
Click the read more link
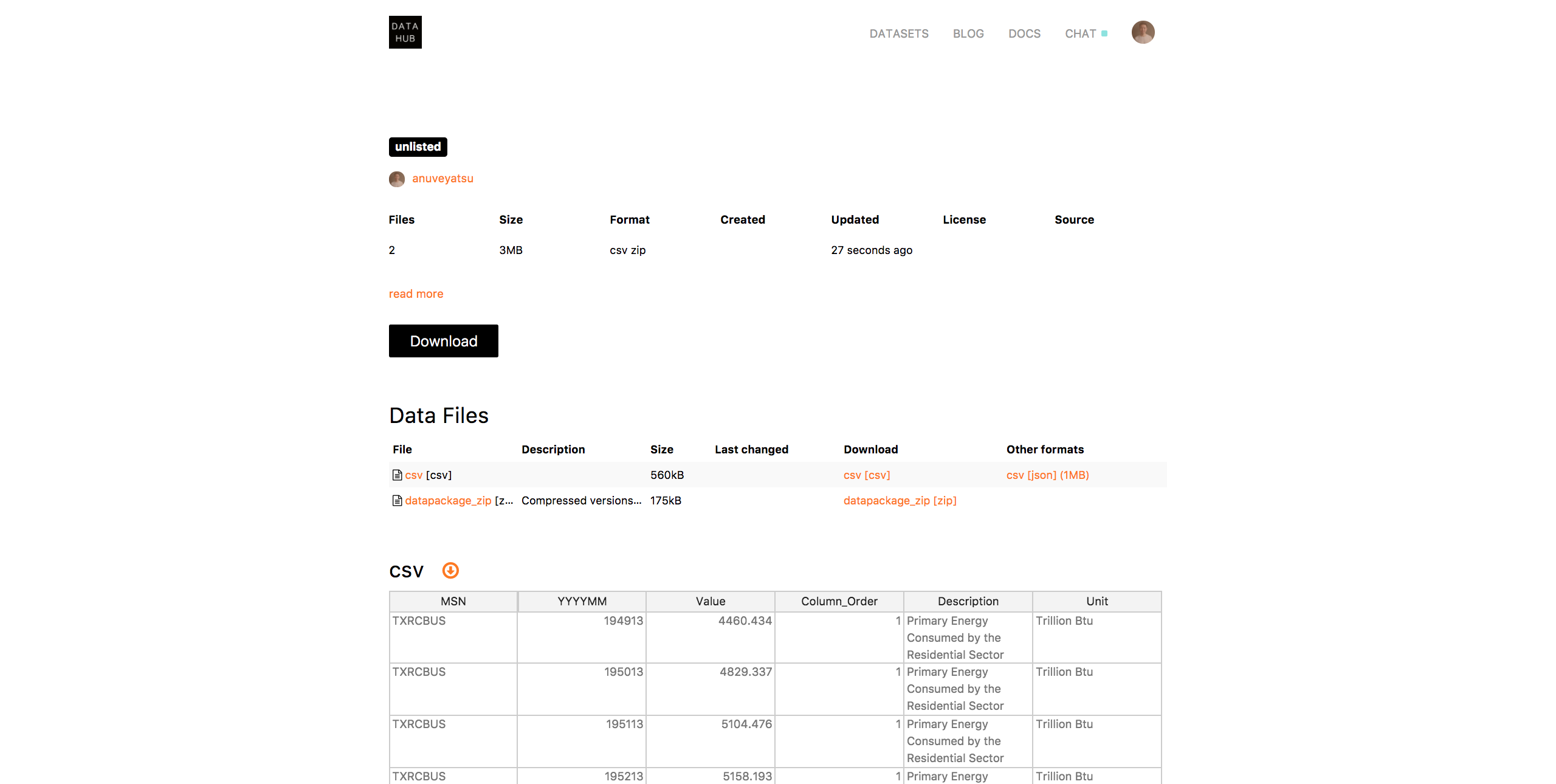(x=416, y=294)
